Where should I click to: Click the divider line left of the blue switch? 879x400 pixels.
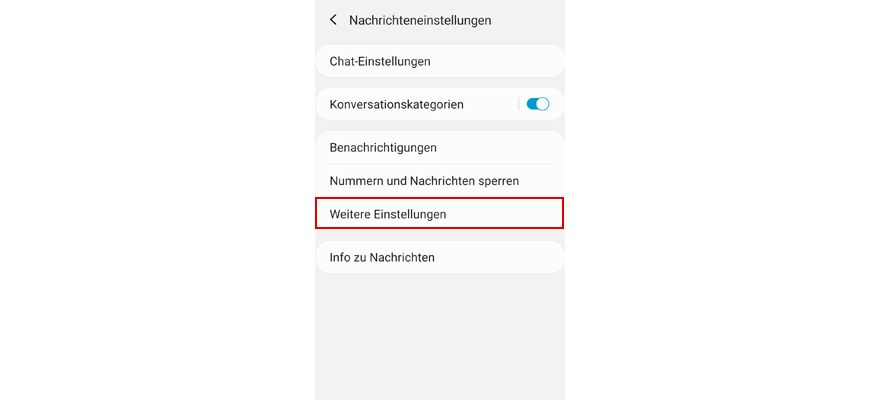coord(519,104)
